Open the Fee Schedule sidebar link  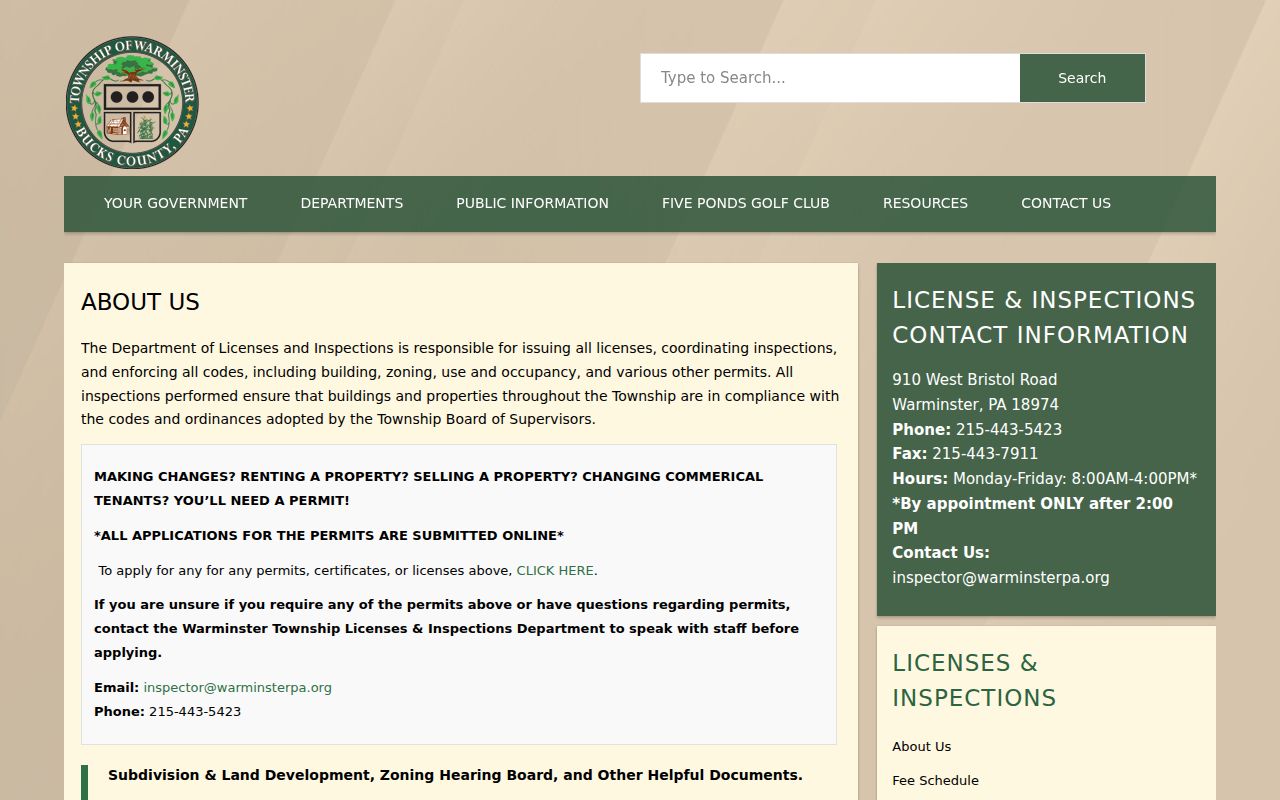936,781
